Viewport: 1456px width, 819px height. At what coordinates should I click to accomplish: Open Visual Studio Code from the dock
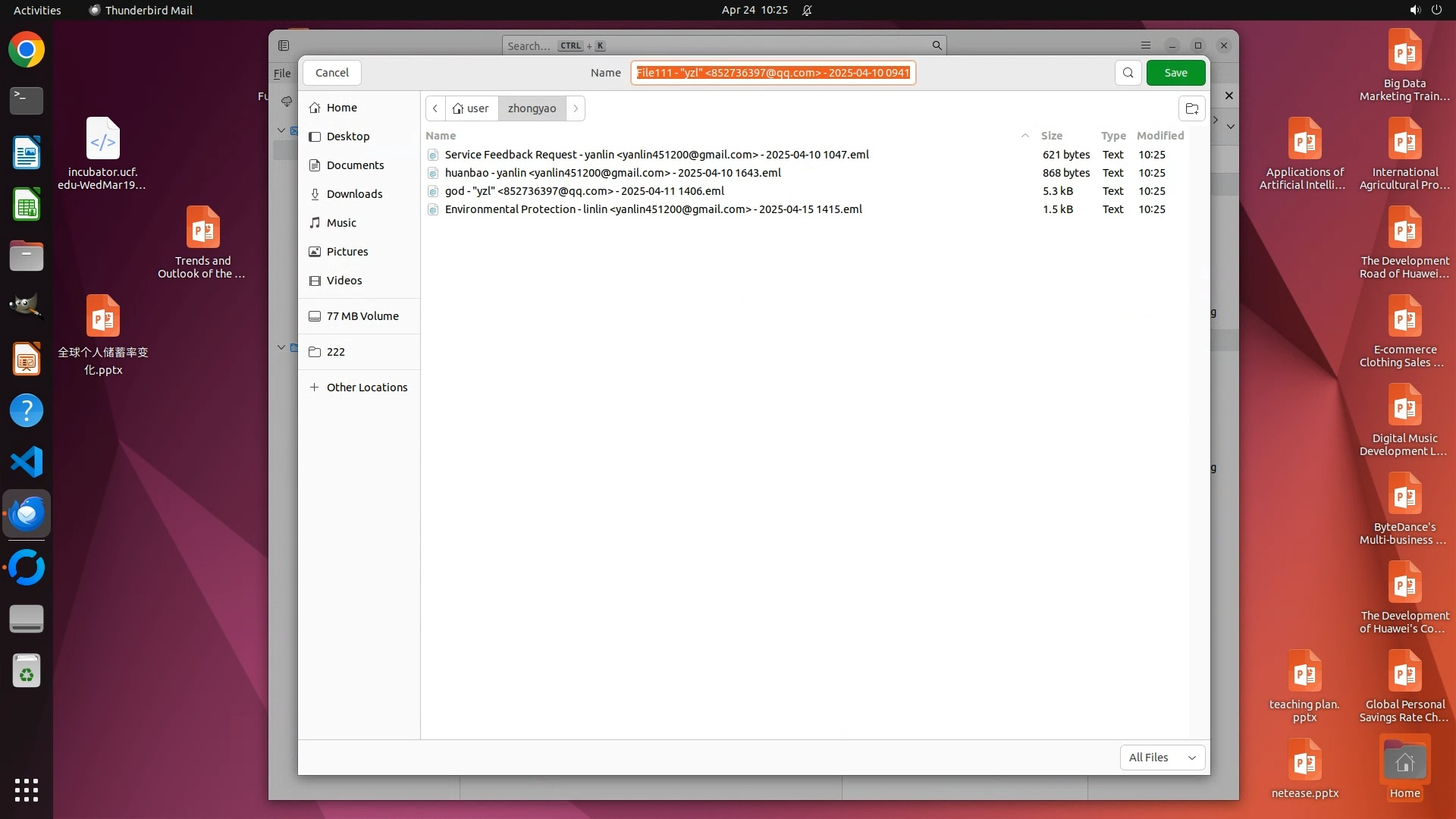click(27, 462)
